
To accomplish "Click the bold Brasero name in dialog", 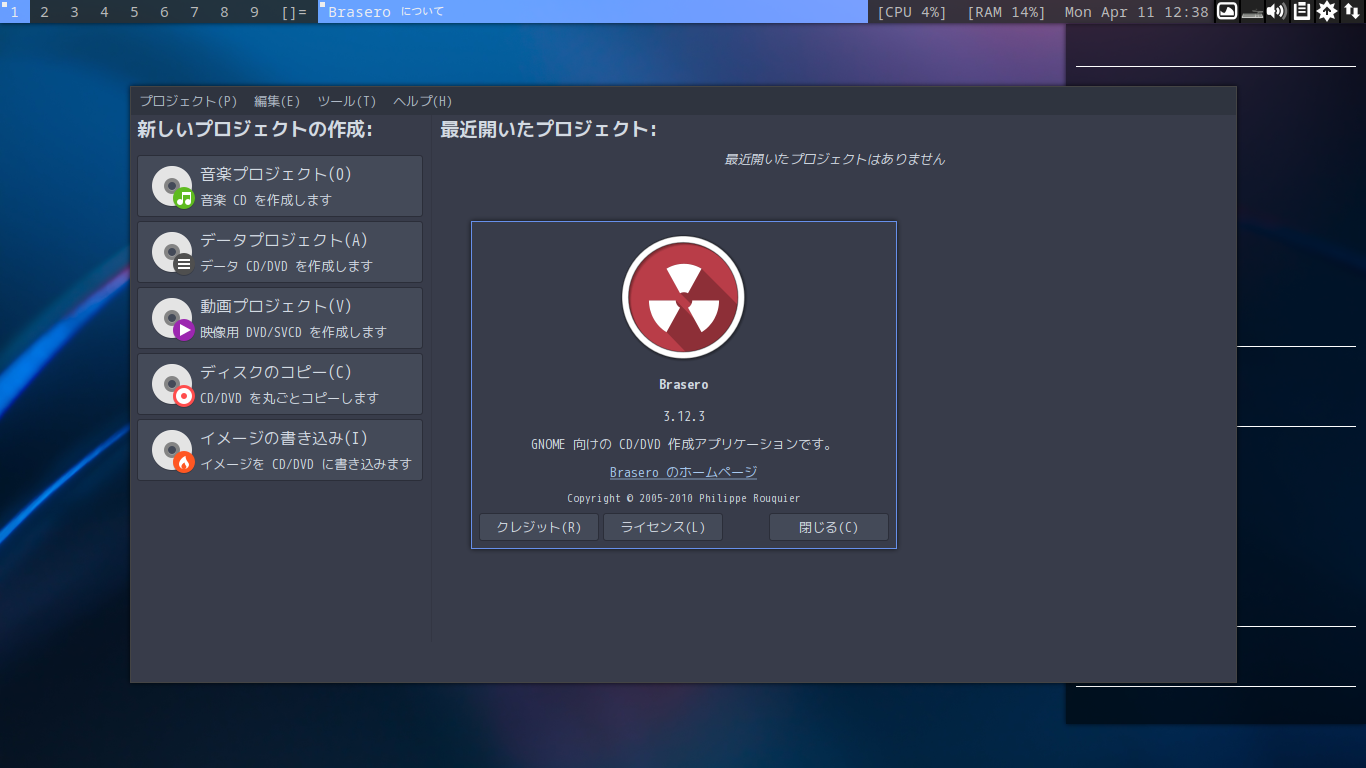I will click(x=684, y=384).
